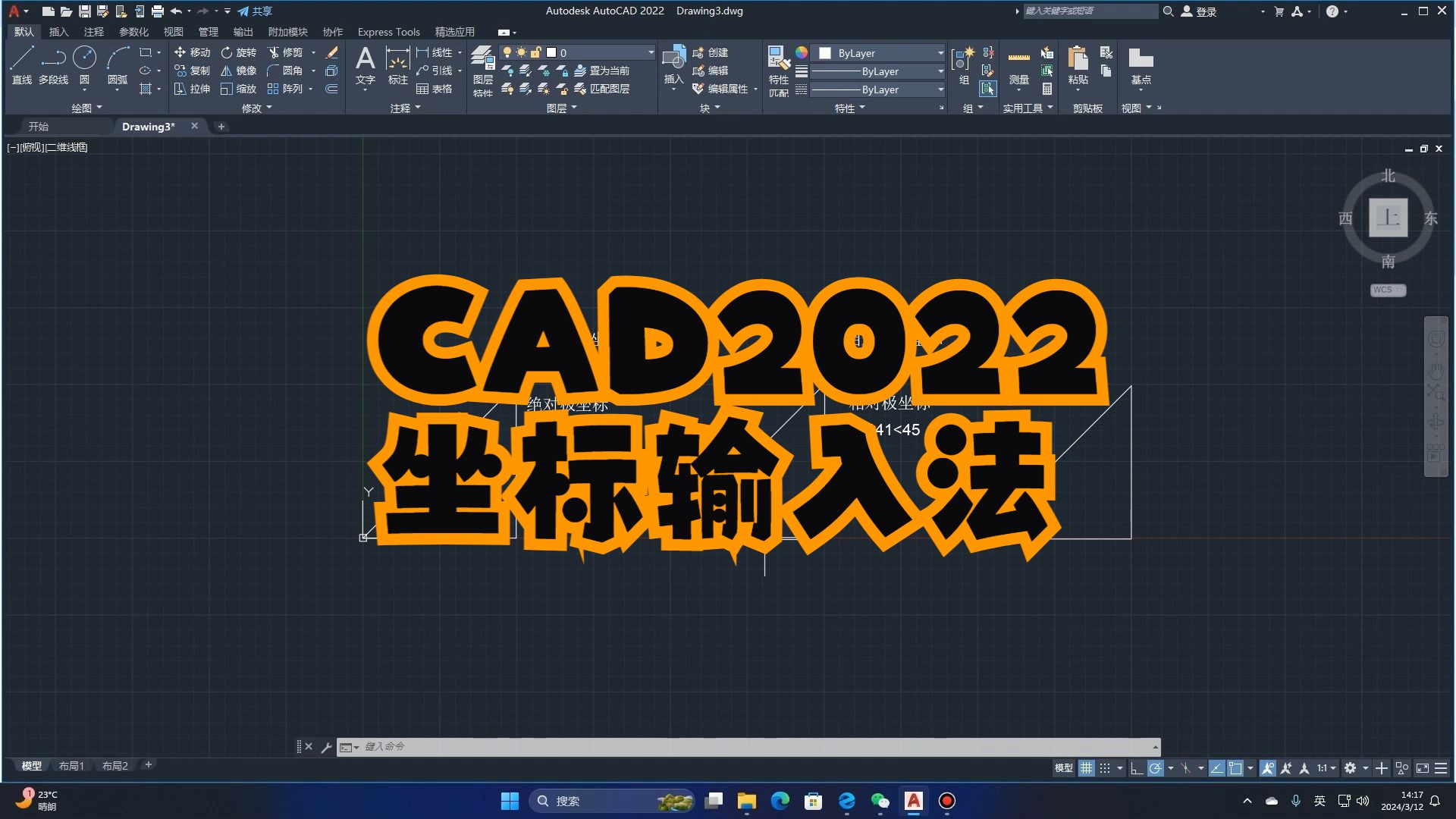Screen dimensions: 1456x819
Task: Click the Create block (创建) button
Action: (711, 52)
